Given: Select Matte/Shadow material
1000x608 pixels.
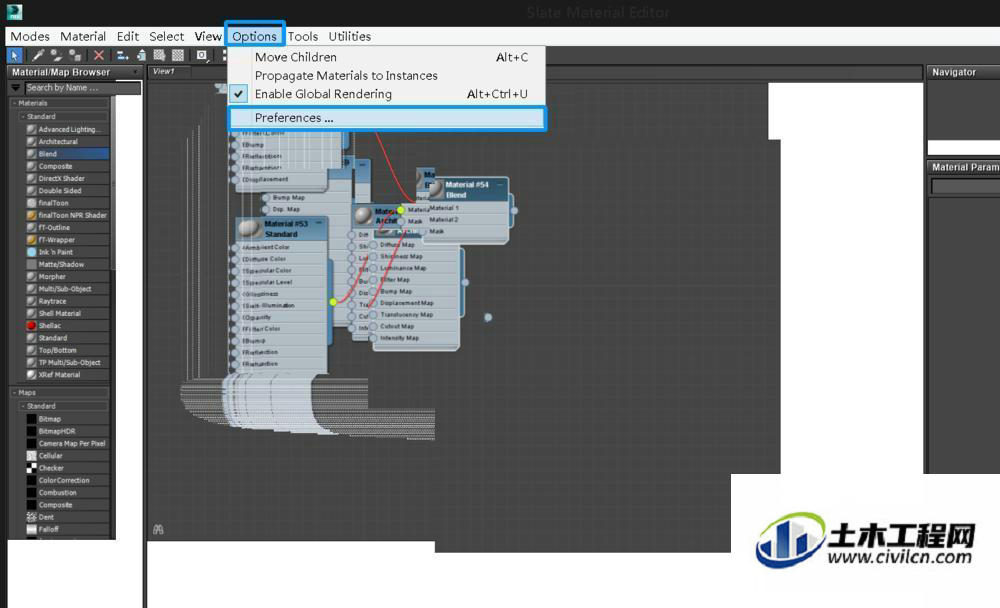Looking at the screenshot, I should [x=67, y=264].
